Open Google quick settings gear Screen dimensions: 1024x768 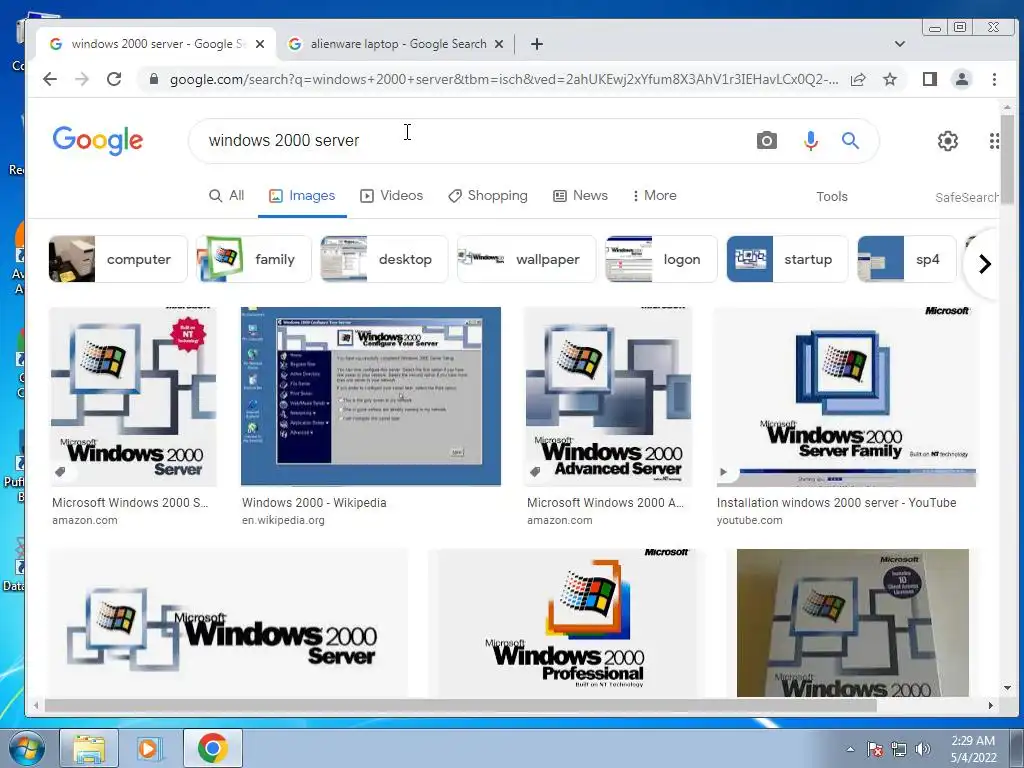(948, 140)
